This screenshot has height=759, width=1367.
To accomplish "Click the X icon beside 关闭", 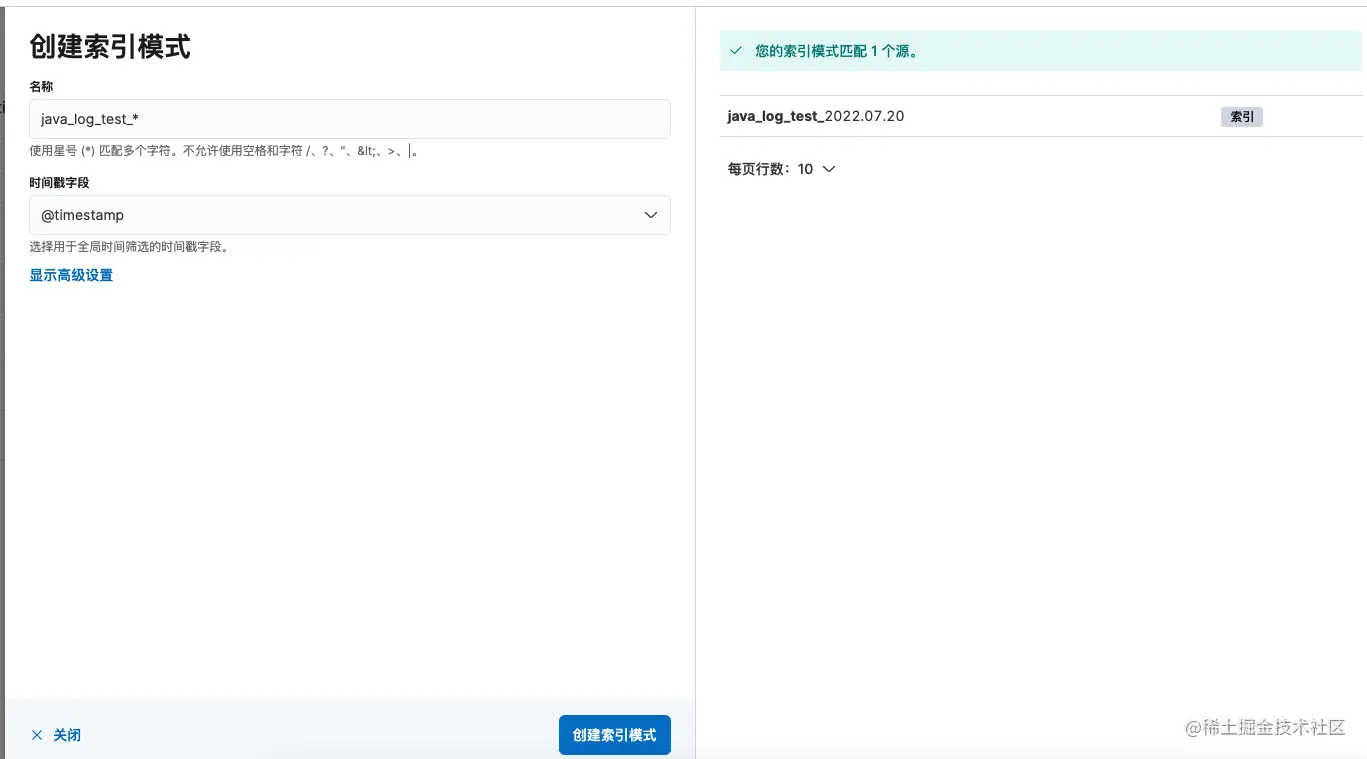I will click(37, 735).
